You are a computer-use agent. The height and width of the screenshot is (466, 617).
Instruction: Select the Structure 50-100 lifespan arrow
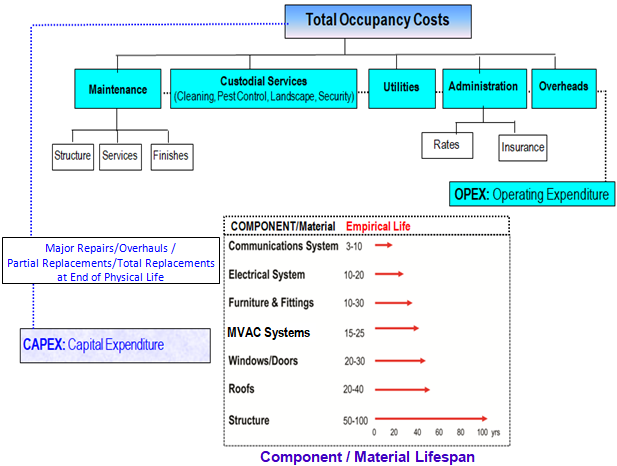point(431,420)
